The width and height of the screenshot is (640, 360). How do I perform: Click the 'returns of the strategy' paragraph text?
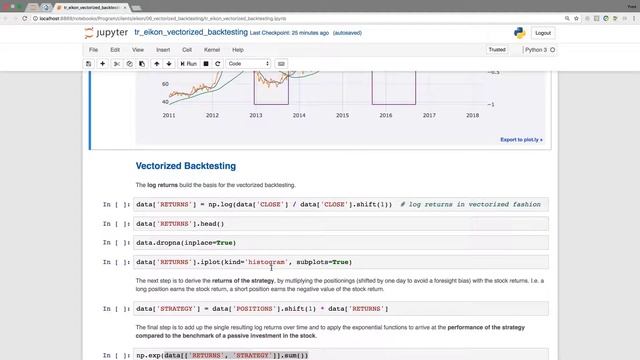340,285
